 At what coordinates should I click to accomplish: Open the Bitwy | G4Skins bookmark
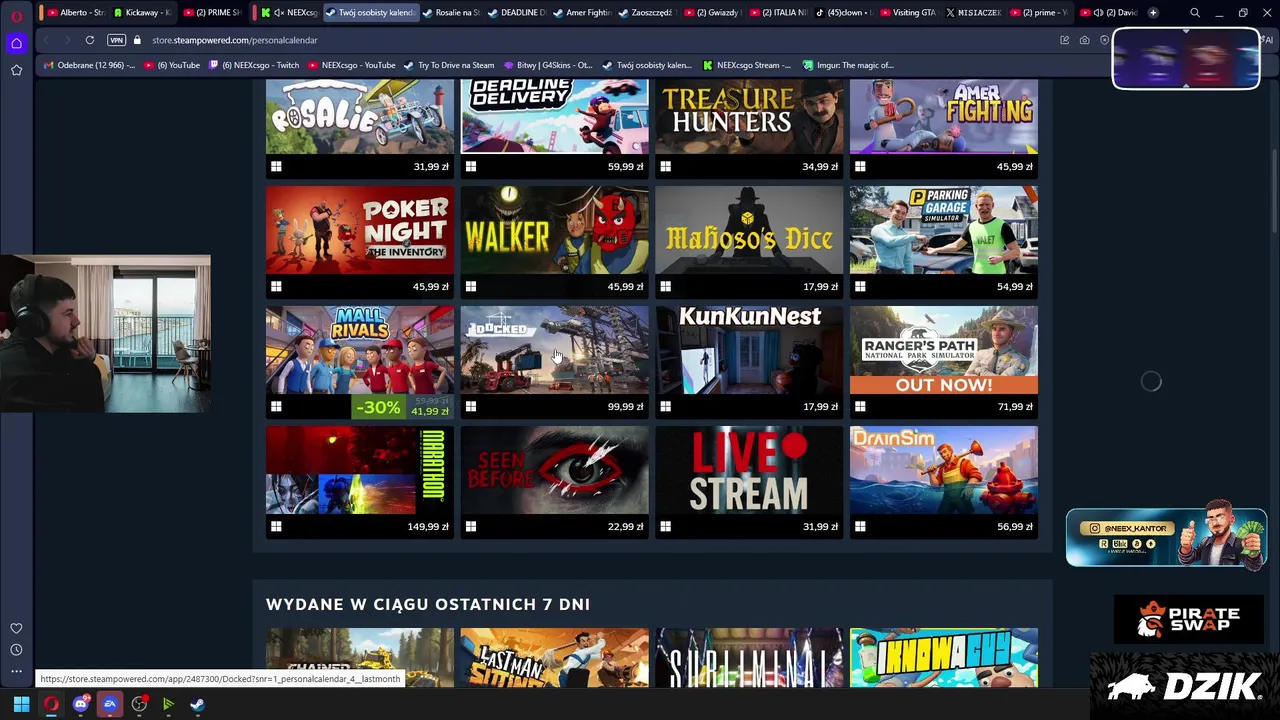(548, 65)
